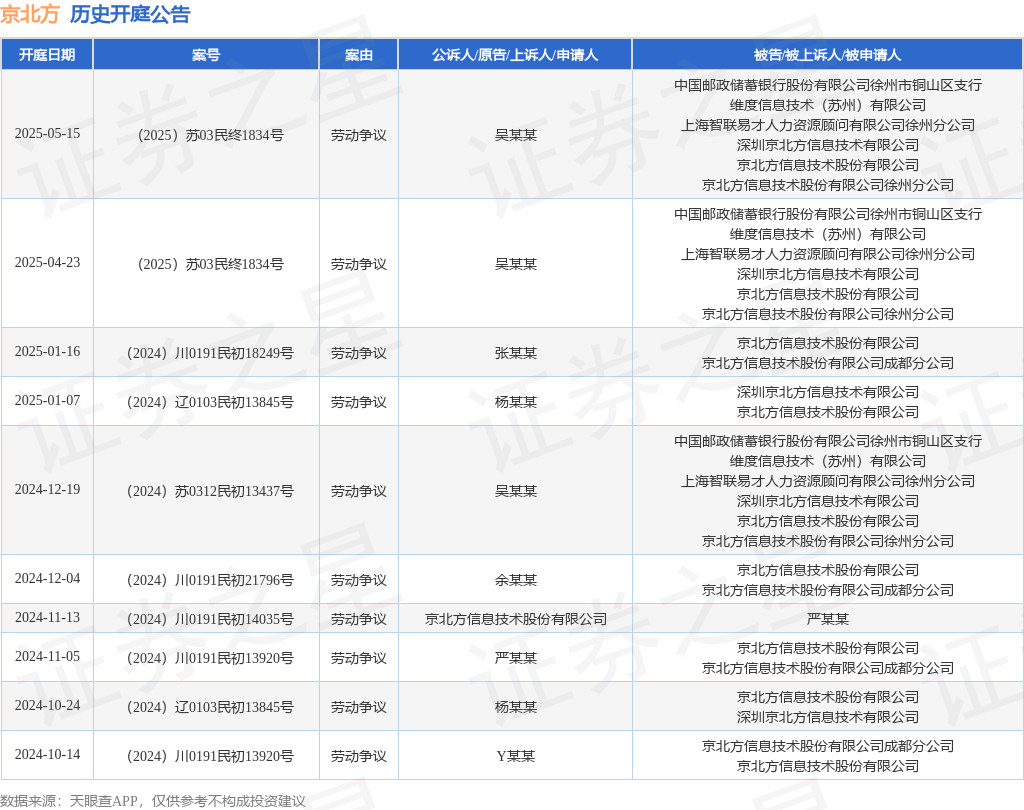Click 京北方…徐州分公司 defendant in the 2024-12-19 row
Image resolution: width=1024 pixels, height=810 pixels.
click(x=827, y=542)
